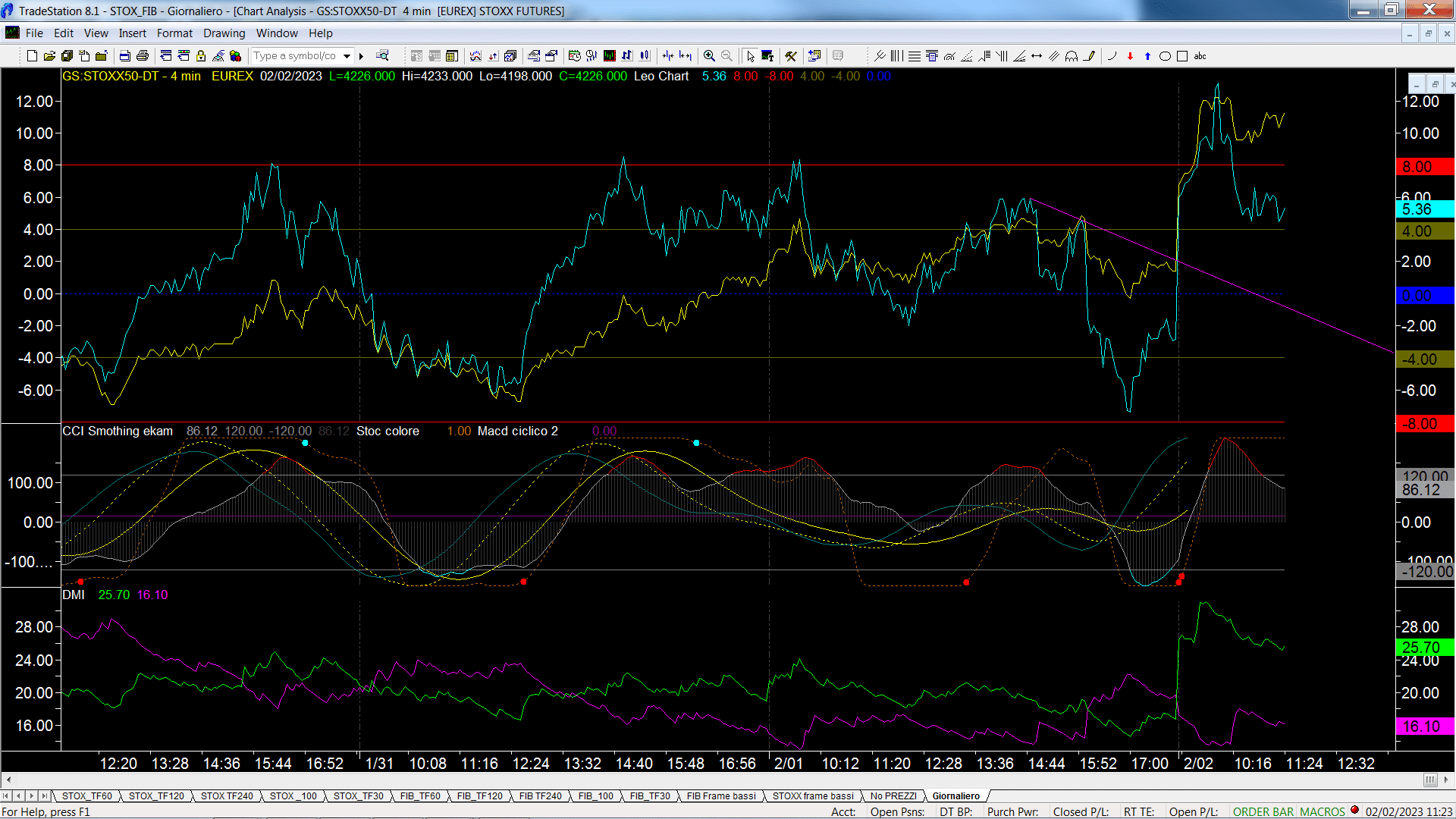This screenshot has height=819, width=1456.
Task: Click the chart text tool icon
Action: click(x=767, y=55)
